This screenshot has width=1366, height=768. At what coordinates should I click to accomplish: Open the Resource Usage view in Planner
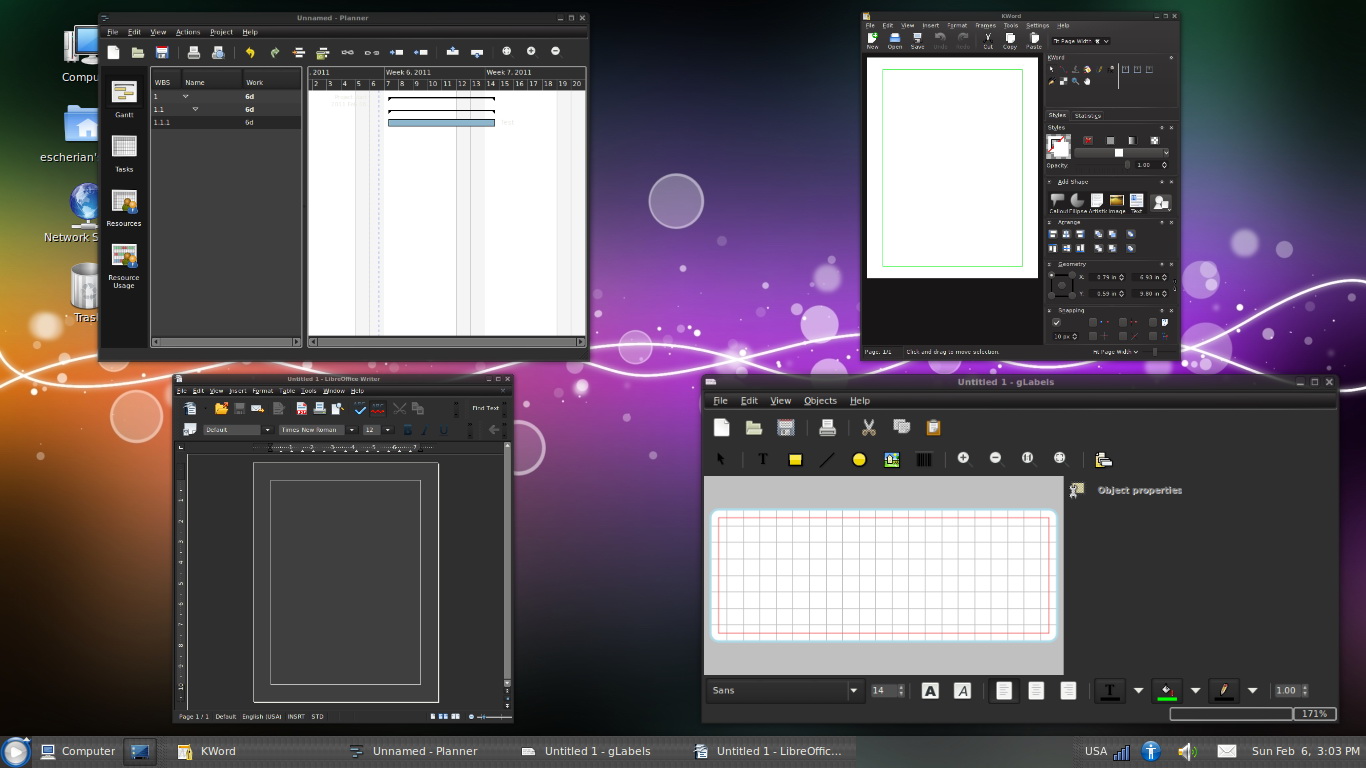point(124,265)
